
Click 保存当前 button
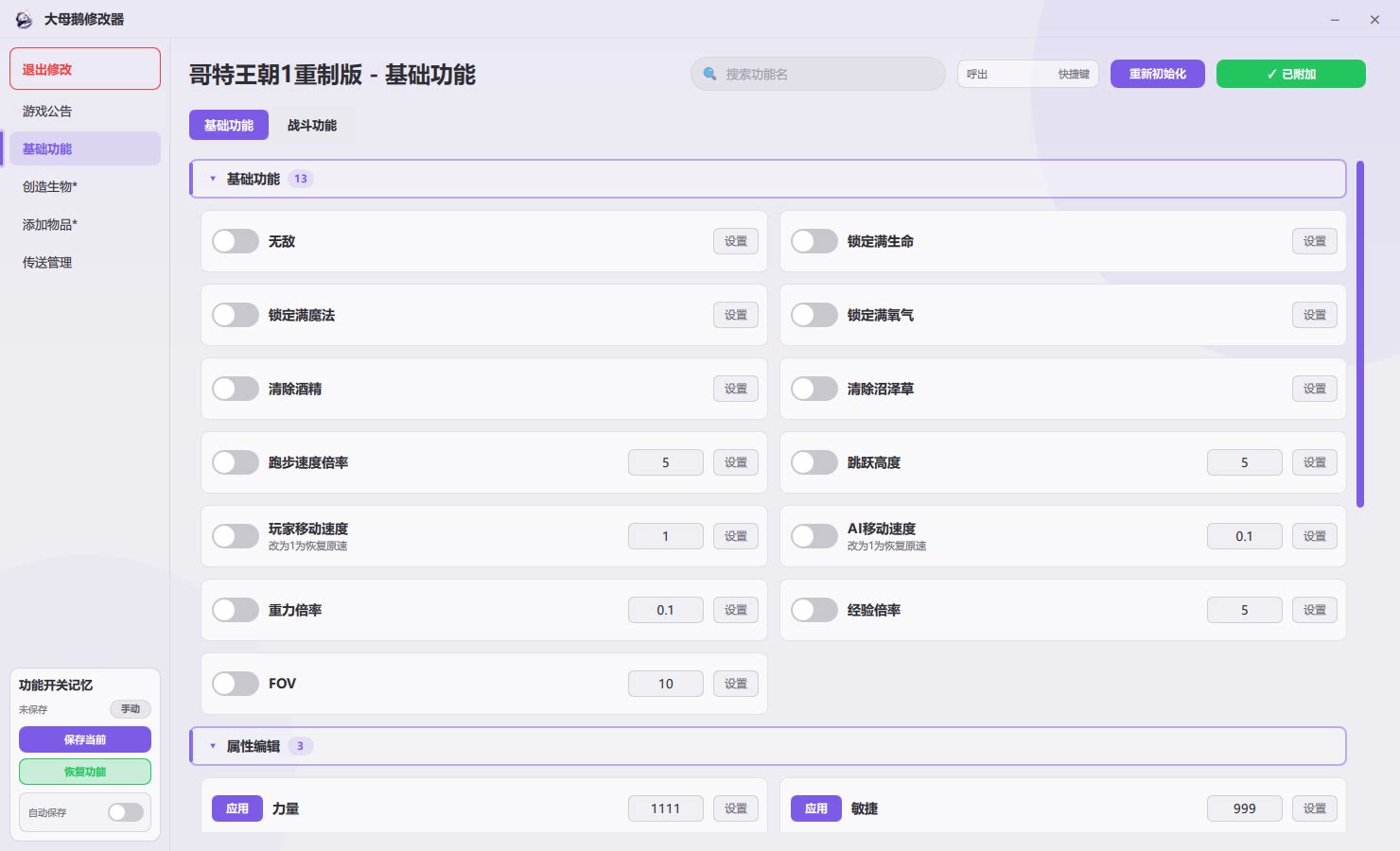click(x=85, y=739)
